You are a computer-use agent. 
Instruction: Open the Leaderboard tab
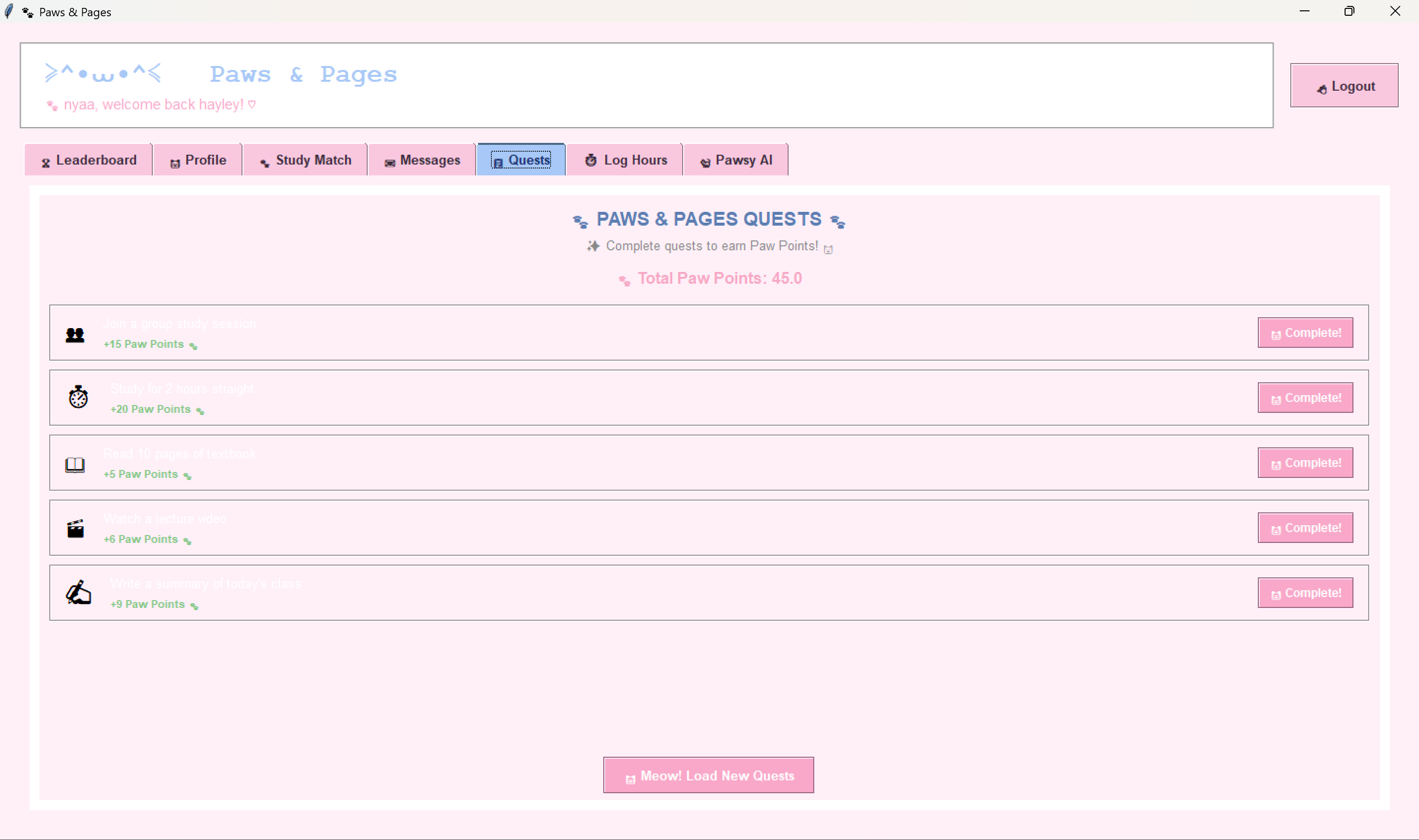point(89,160)
